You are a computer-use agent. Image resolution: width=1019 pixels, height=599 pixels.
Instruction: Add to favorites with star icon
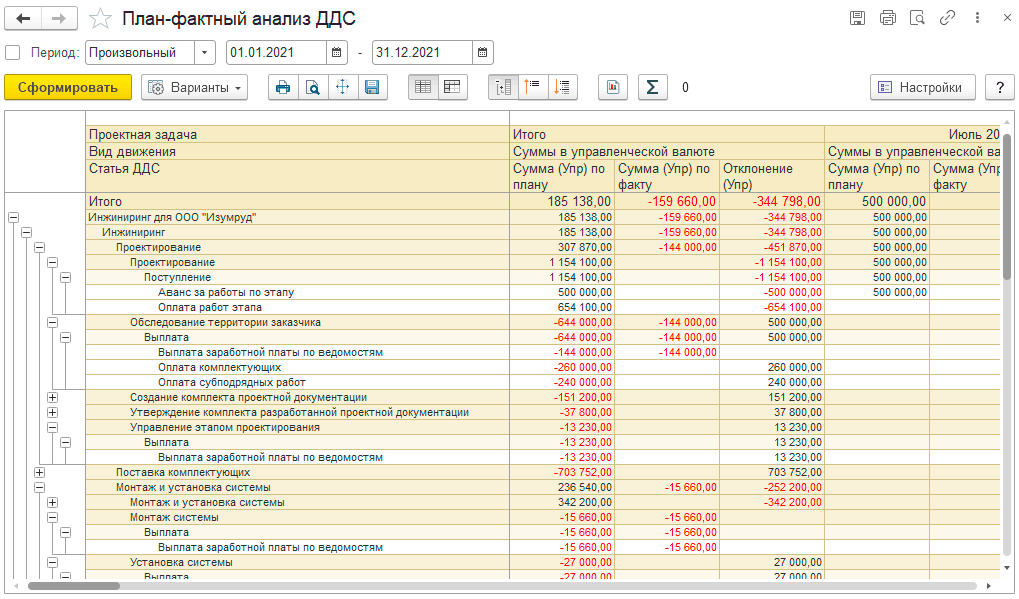(x=100, y=18)
